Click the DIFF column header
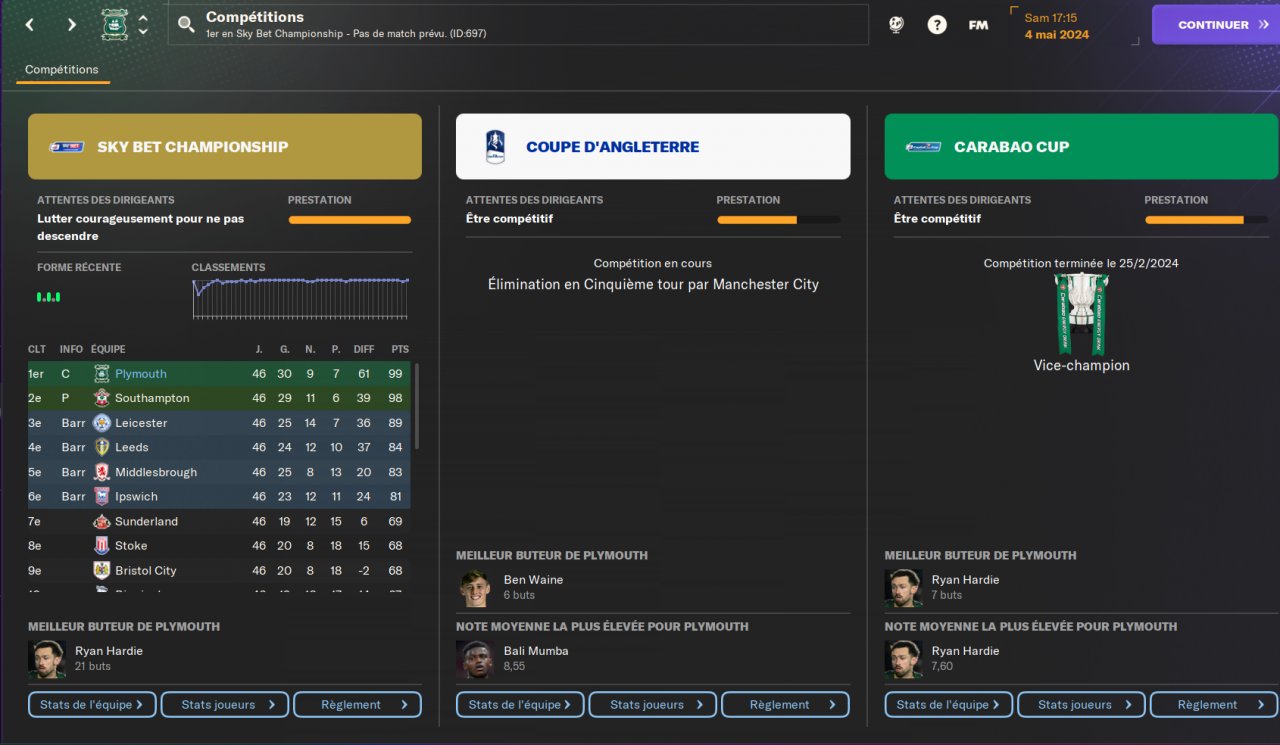1280x745 pixels. click(x=364, y=349)
